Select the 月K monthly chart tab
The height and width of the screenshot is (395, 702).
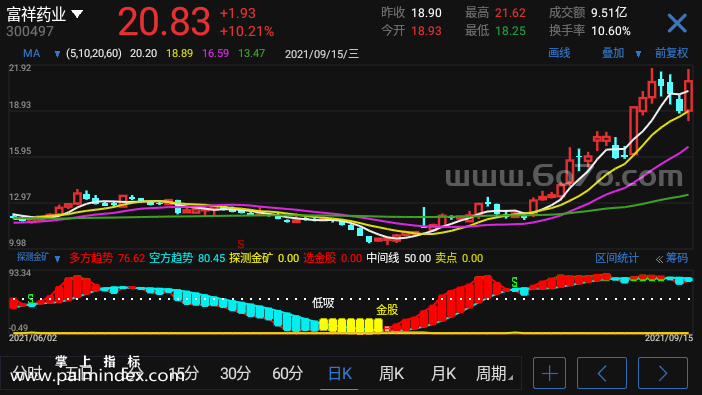click(443, 373)
